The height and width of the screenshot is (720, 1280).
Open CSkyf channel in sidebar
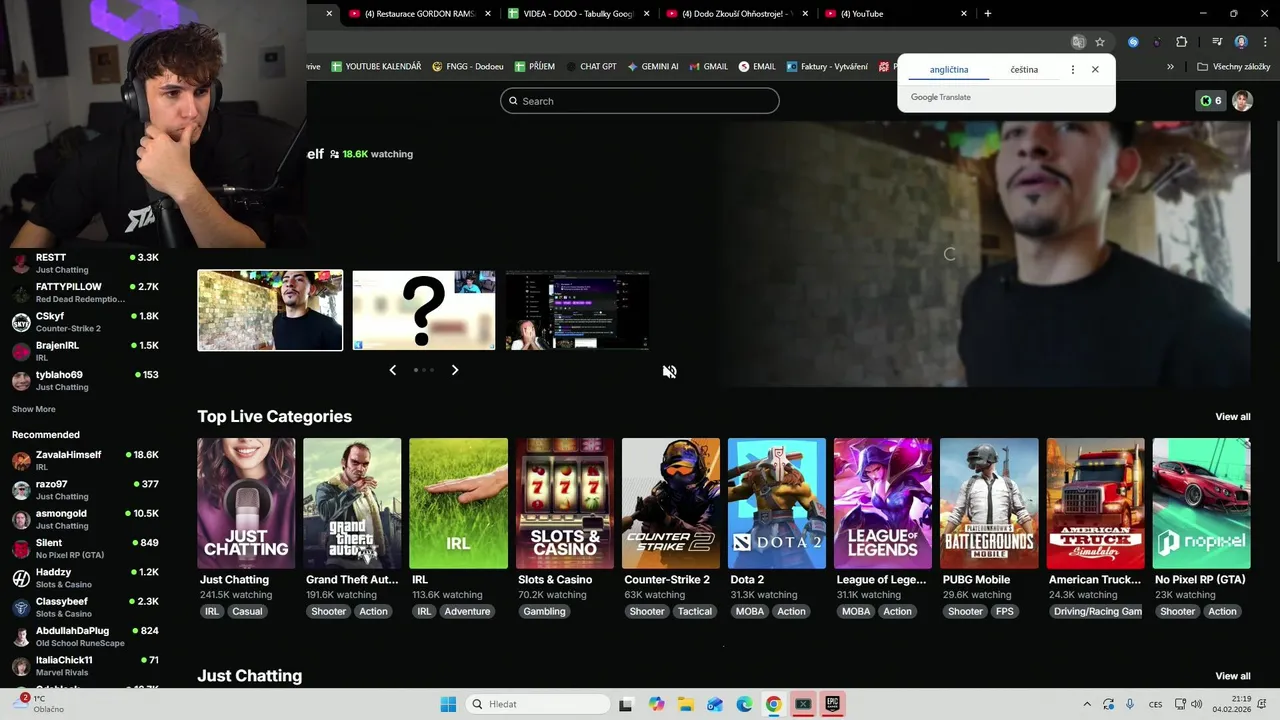tap(85, 321)
